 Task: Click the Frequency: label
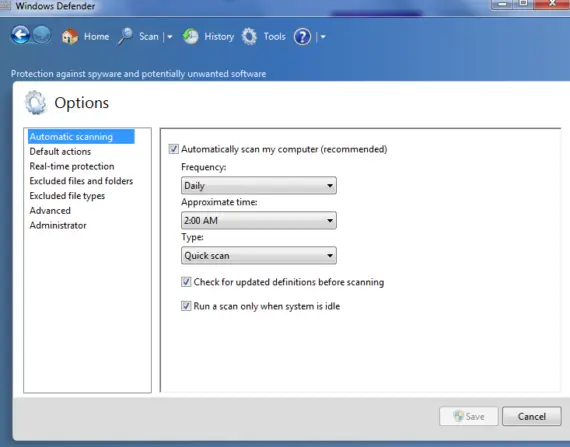(204, 167)
